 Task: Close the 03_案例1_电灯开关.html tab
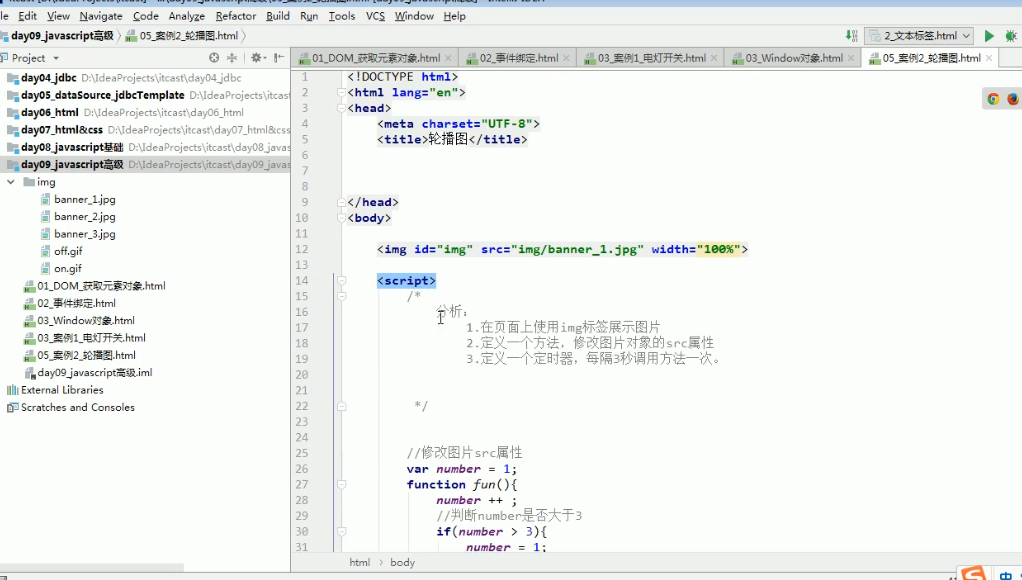(714, 59)
